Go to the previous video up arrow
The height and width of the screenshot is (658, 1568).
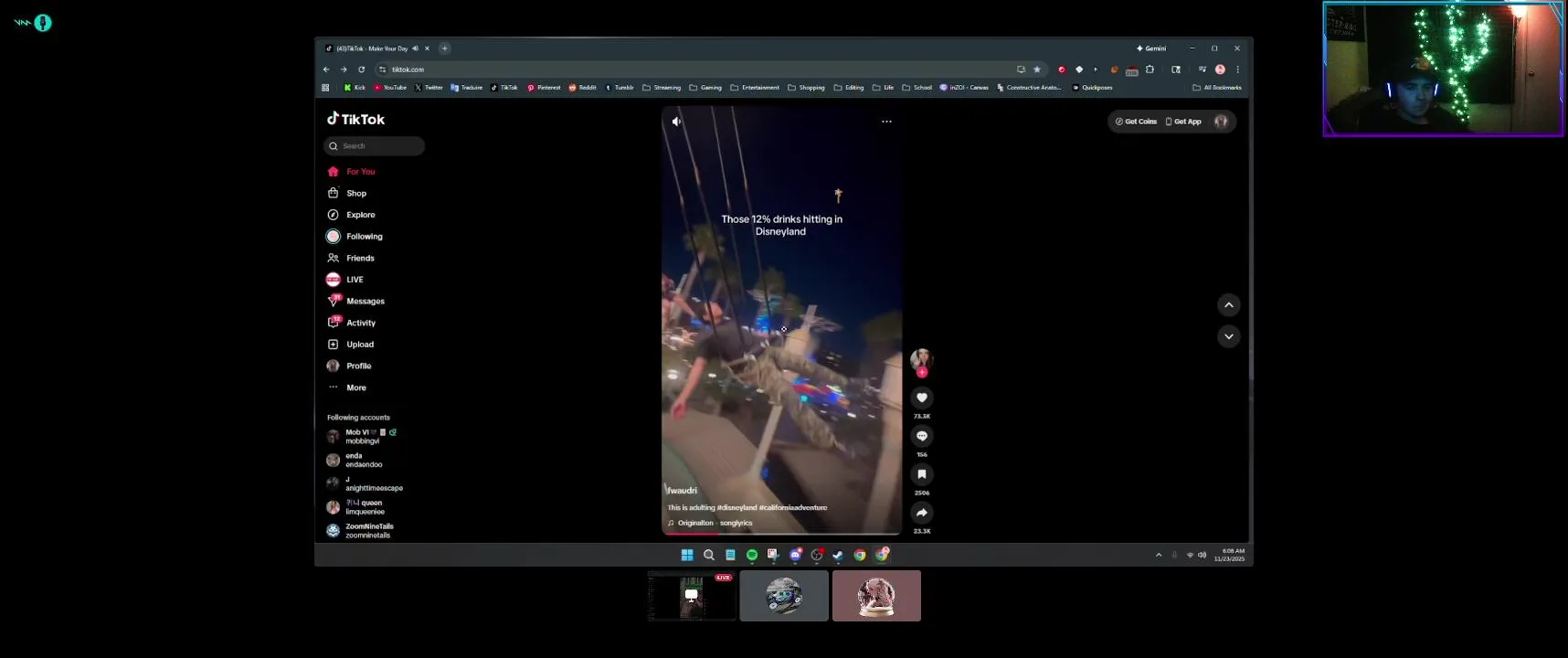(x=1229, y=305)
